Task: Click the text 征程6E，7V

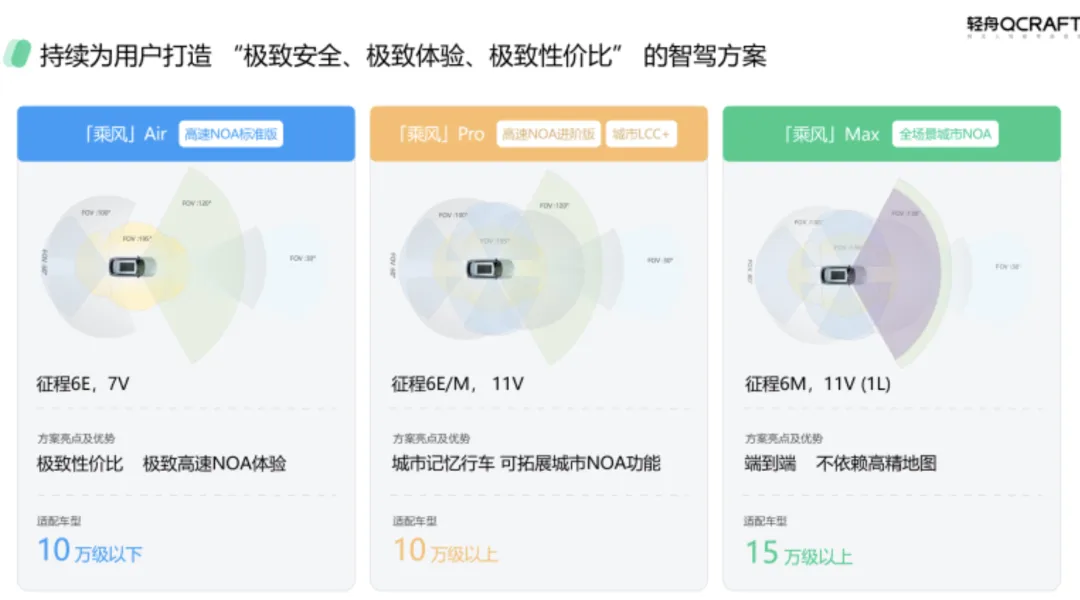Action: click(83, 384)
